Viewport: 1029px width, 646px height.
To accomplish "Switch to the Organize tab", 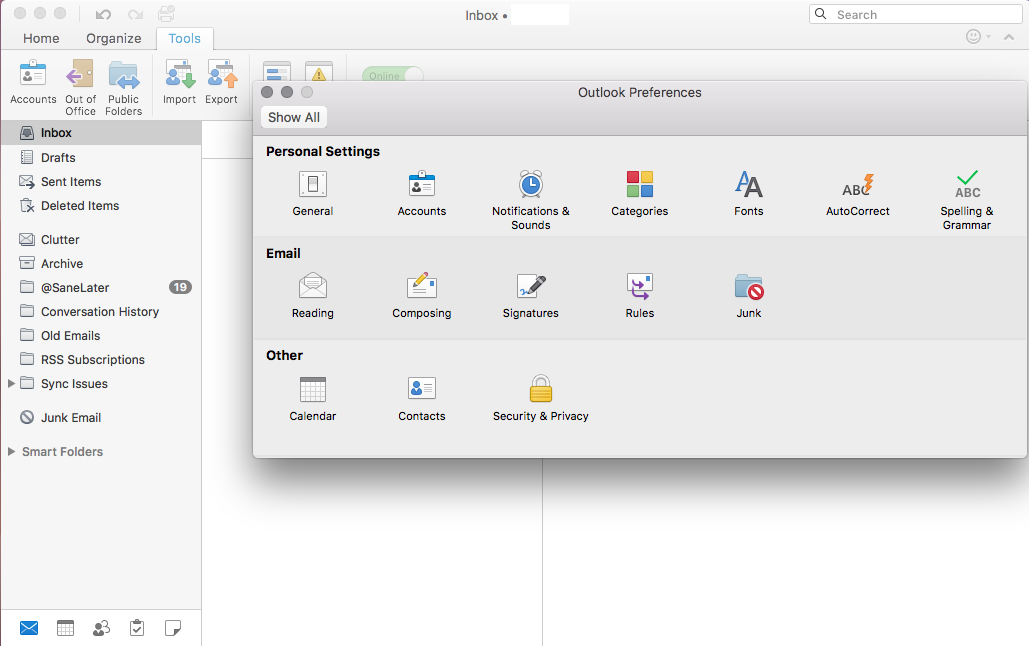I will click(x=113, y=38).
